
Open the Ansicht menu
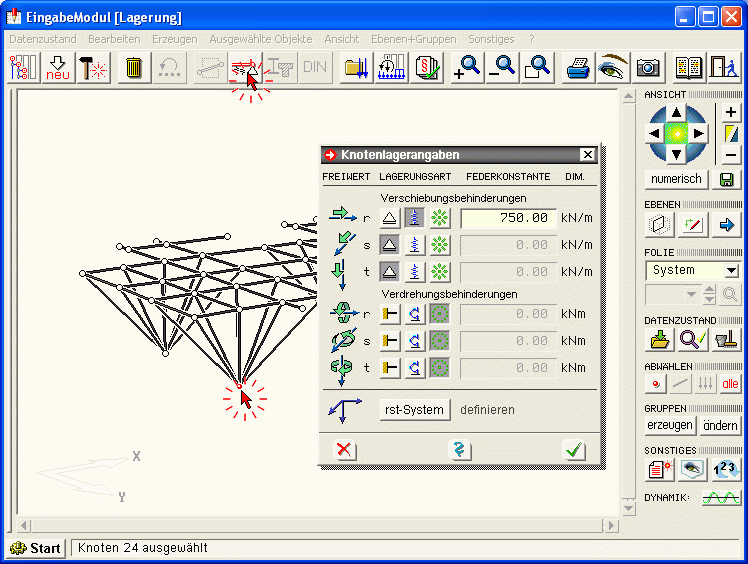342,39
